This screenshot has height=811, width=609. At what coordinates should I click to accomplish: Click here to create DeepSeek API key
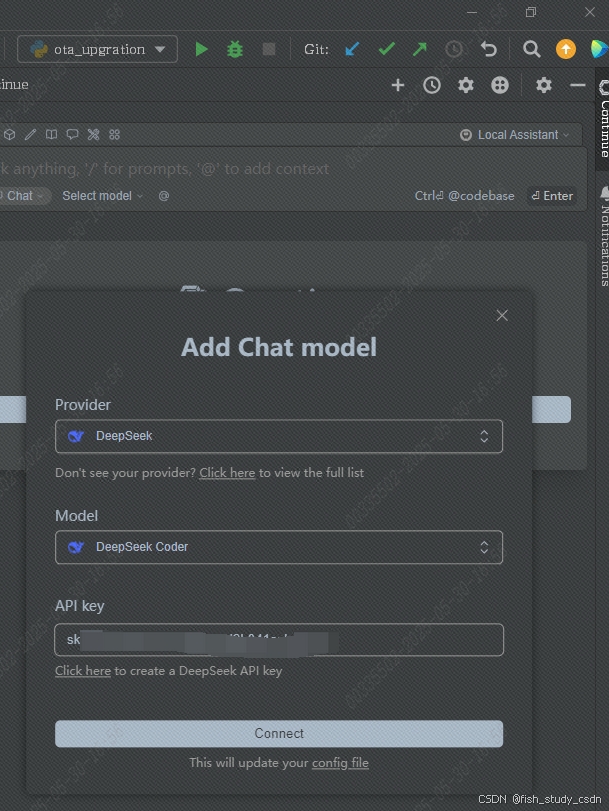click(x=83, y=671)
